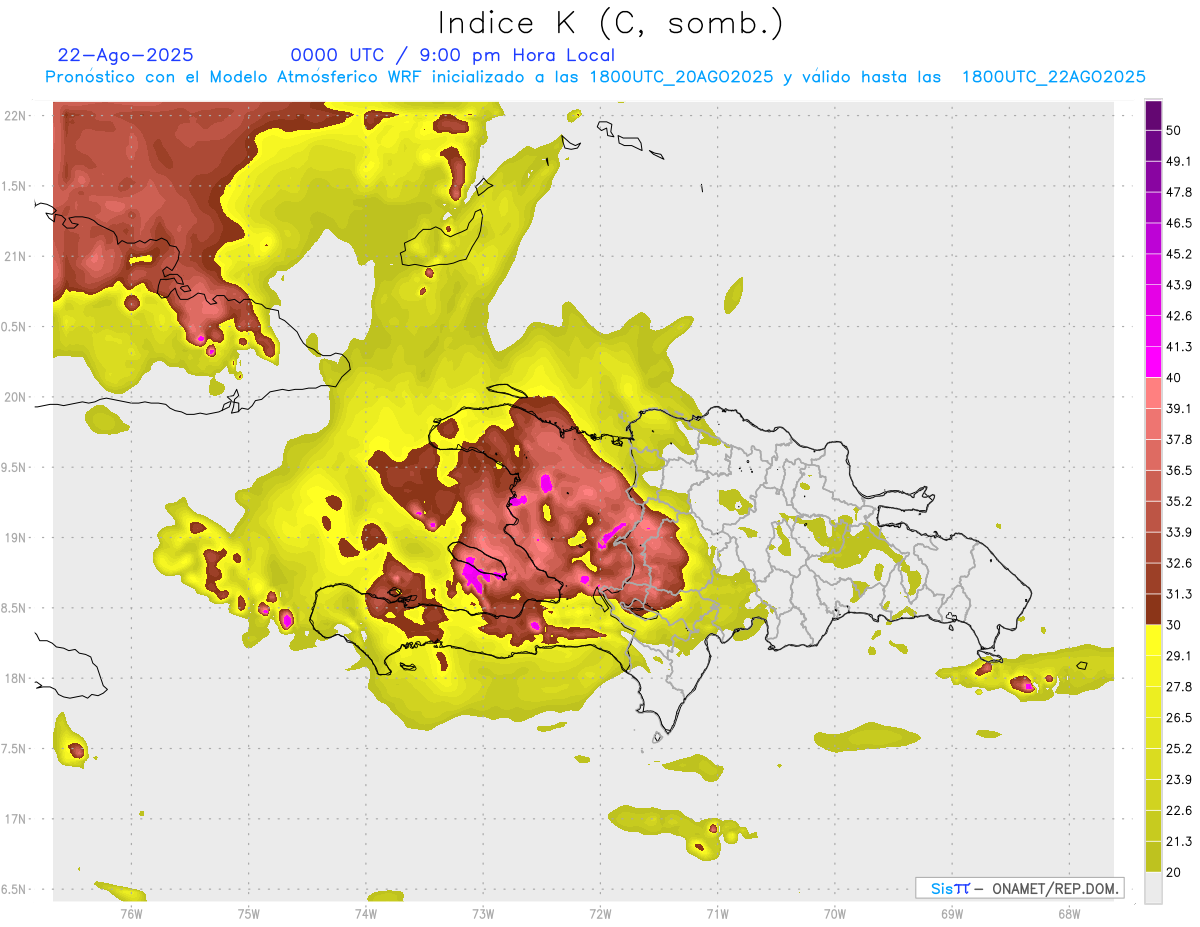Screen dimensions: 1200x927
Task: Click the colorbar label "23.9"
Action: [1180, 781]
